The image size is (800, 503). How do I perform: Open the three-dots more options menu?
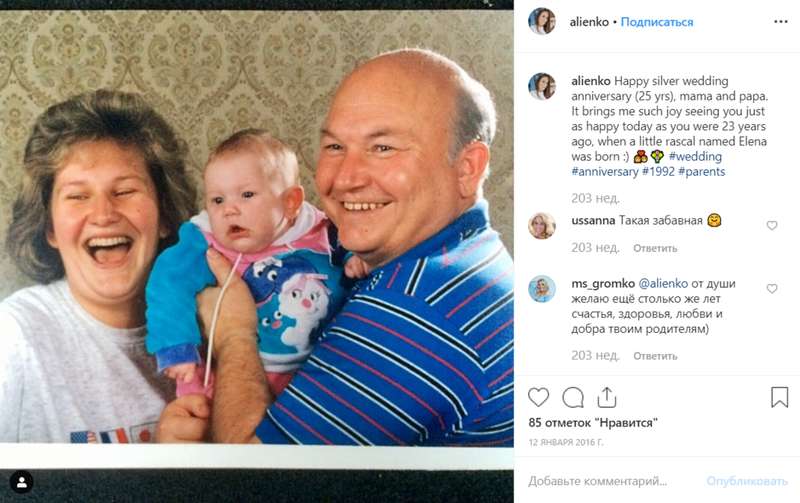[x=781, y=22]
